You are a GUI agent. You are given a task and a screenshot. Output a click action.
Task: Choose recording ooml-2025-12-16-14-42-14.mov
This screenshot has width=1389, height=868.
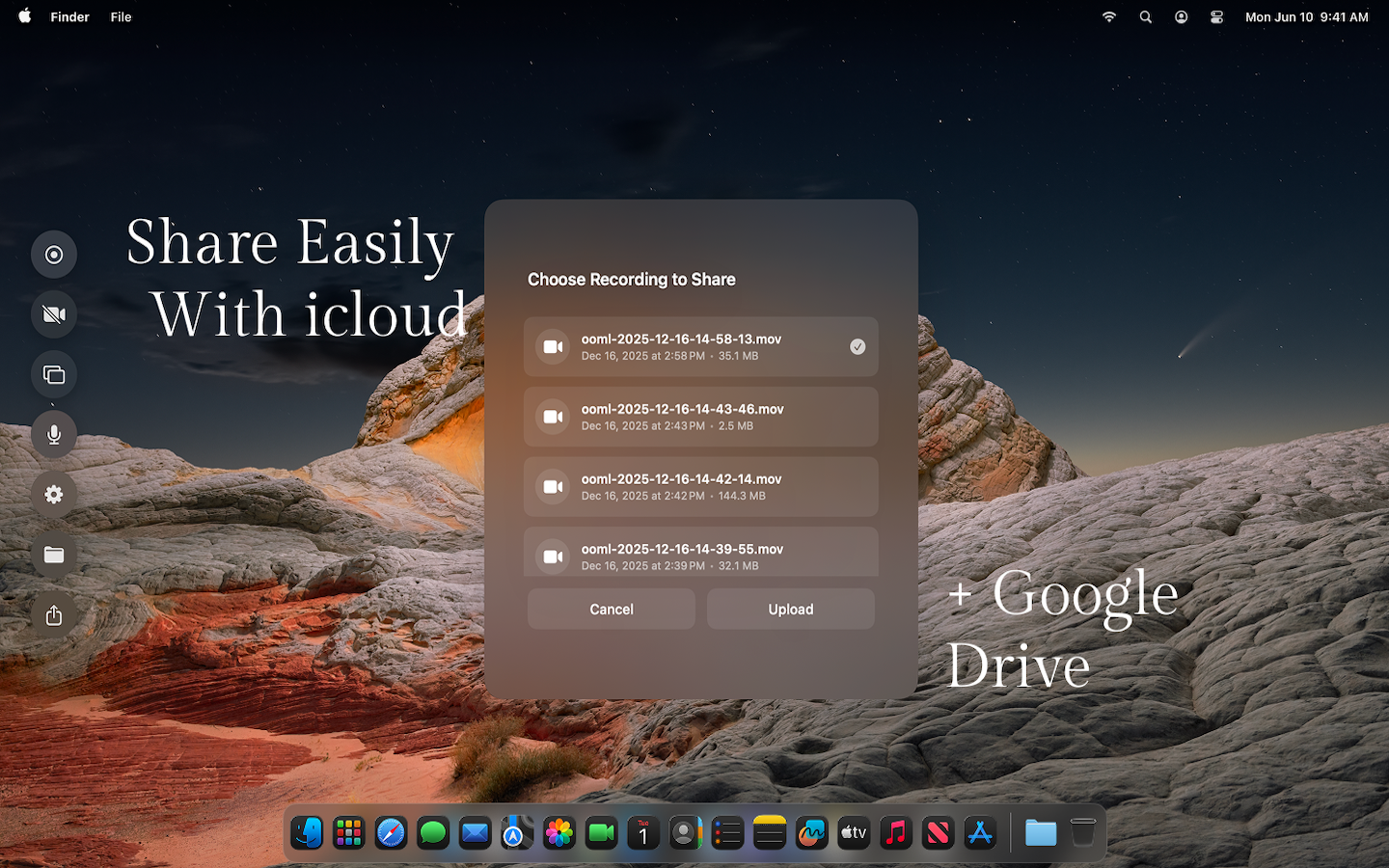pyautogui.click(x=700, y=487)
